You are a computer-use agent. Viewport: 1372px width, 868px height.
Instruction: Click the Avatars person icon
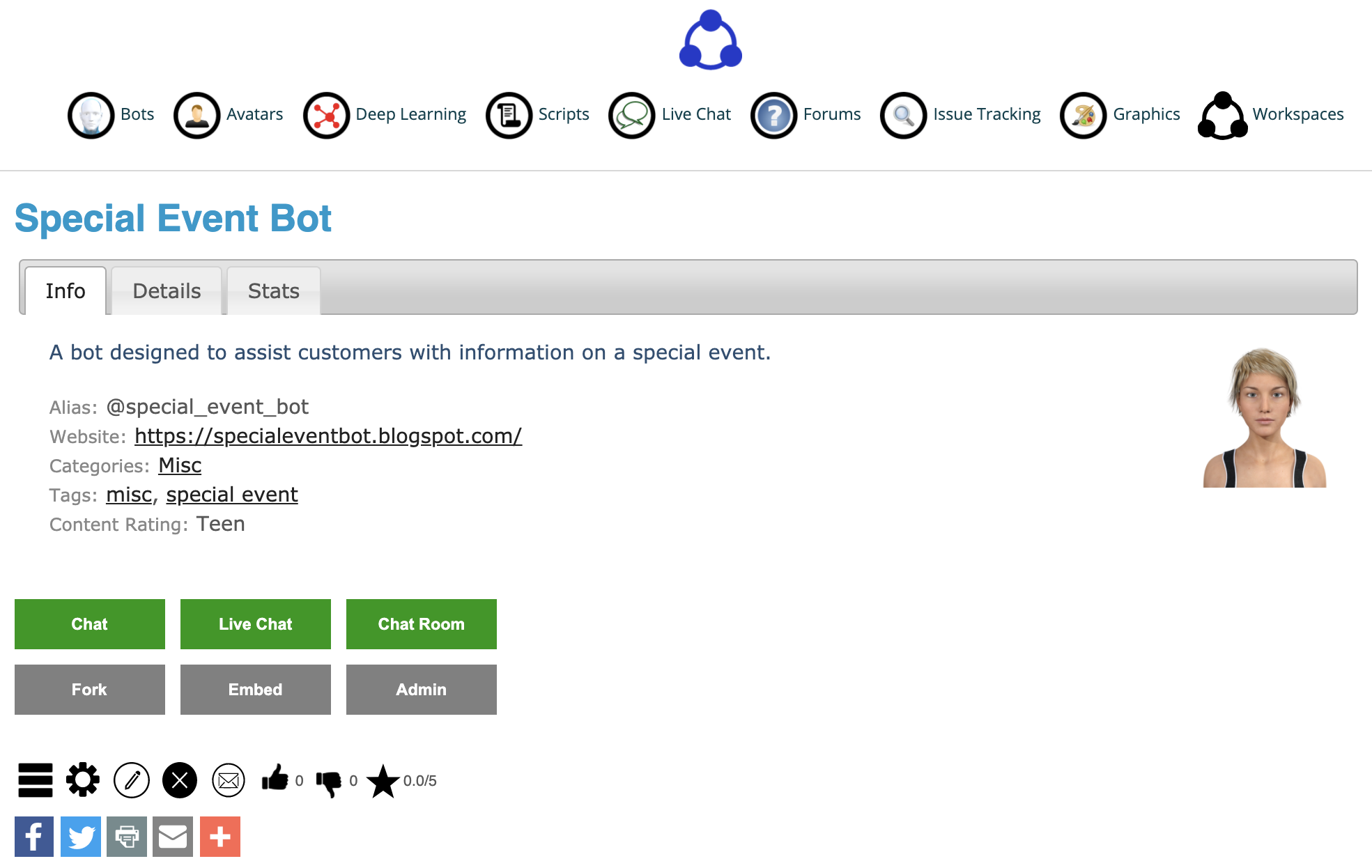pos(196,115)
